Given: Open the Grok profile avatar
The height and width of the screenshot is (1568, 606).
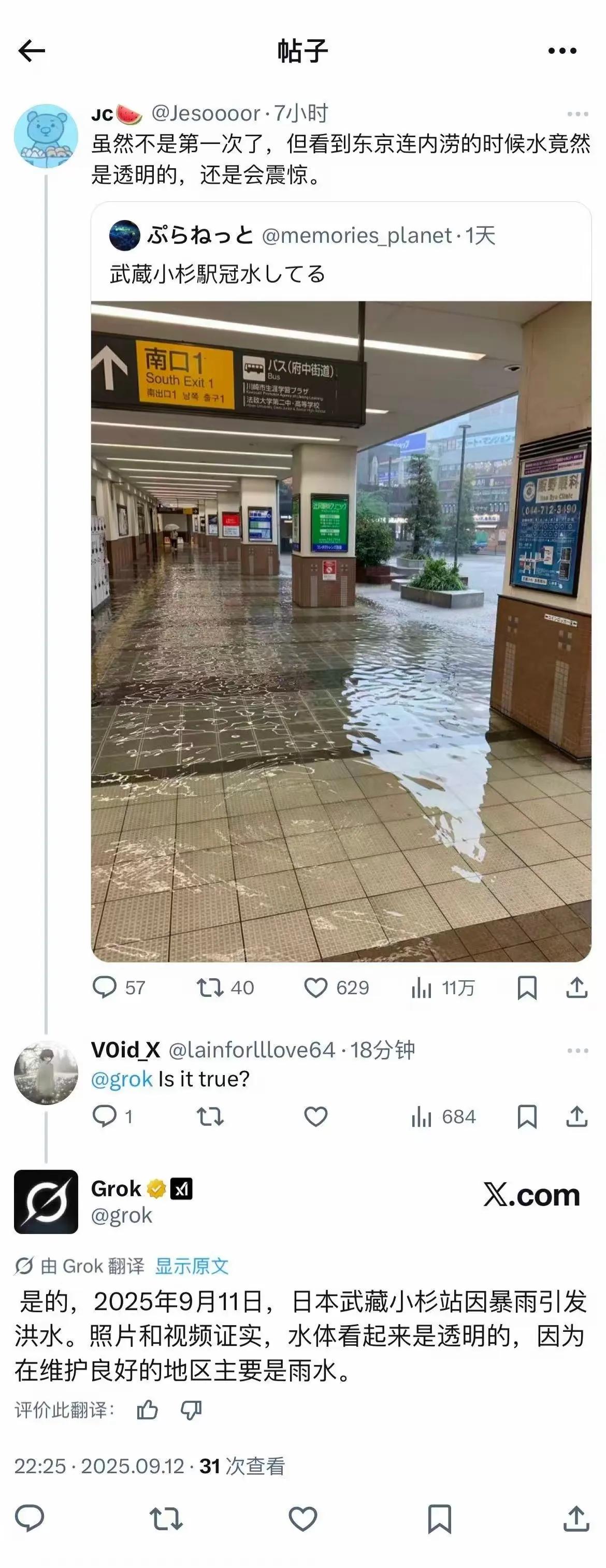Looking at the screenshot, I should click(46, 1201).
